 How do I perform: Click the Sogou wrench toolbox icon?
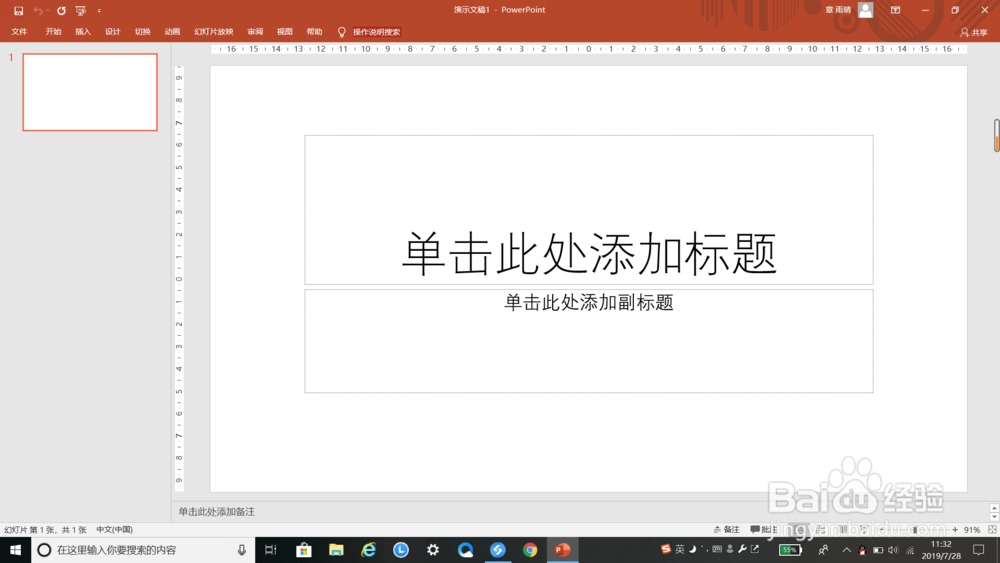[x=742, y=549]
